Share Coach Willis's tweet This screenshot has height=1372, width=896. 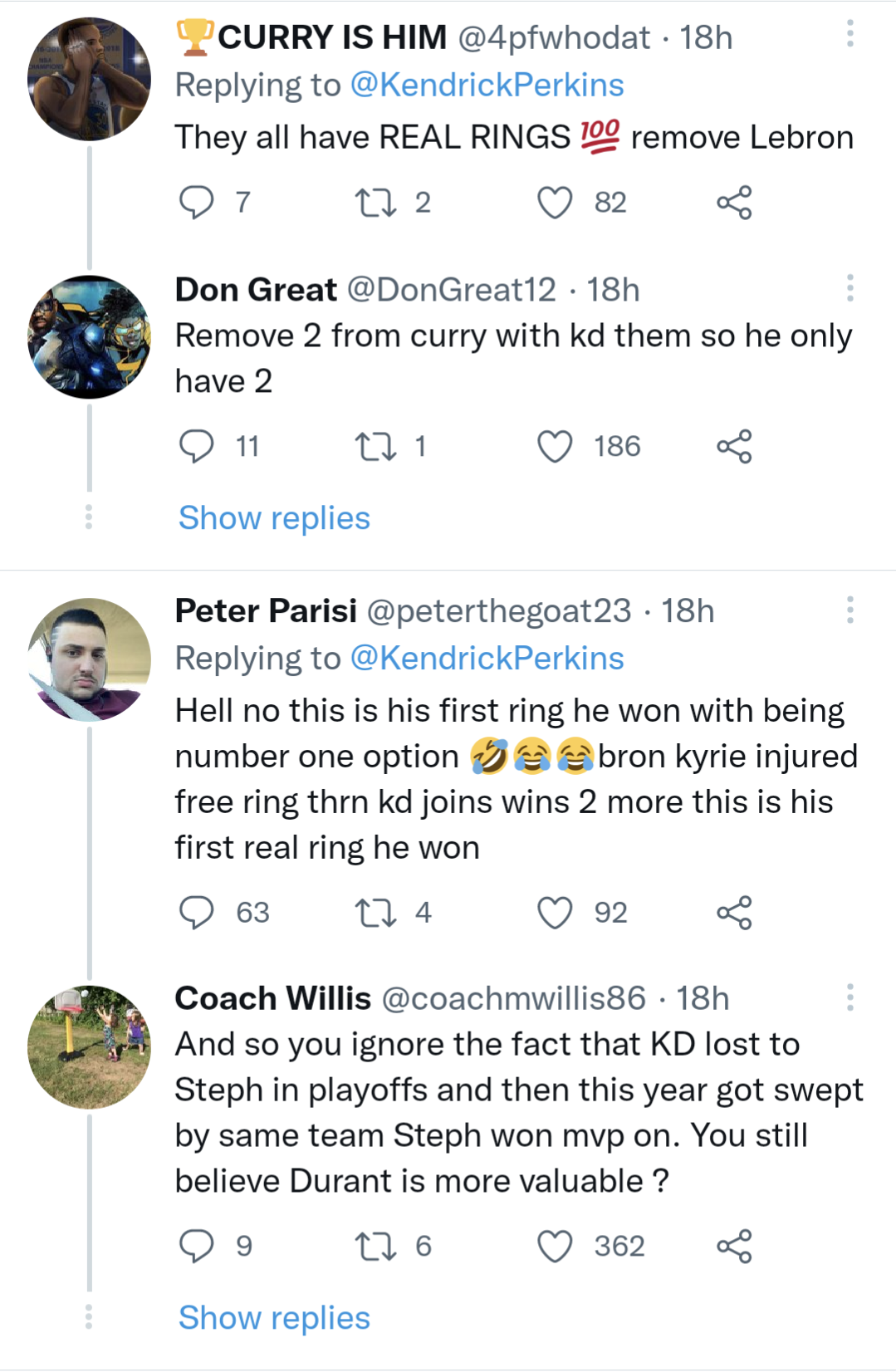pos(734,1247)
